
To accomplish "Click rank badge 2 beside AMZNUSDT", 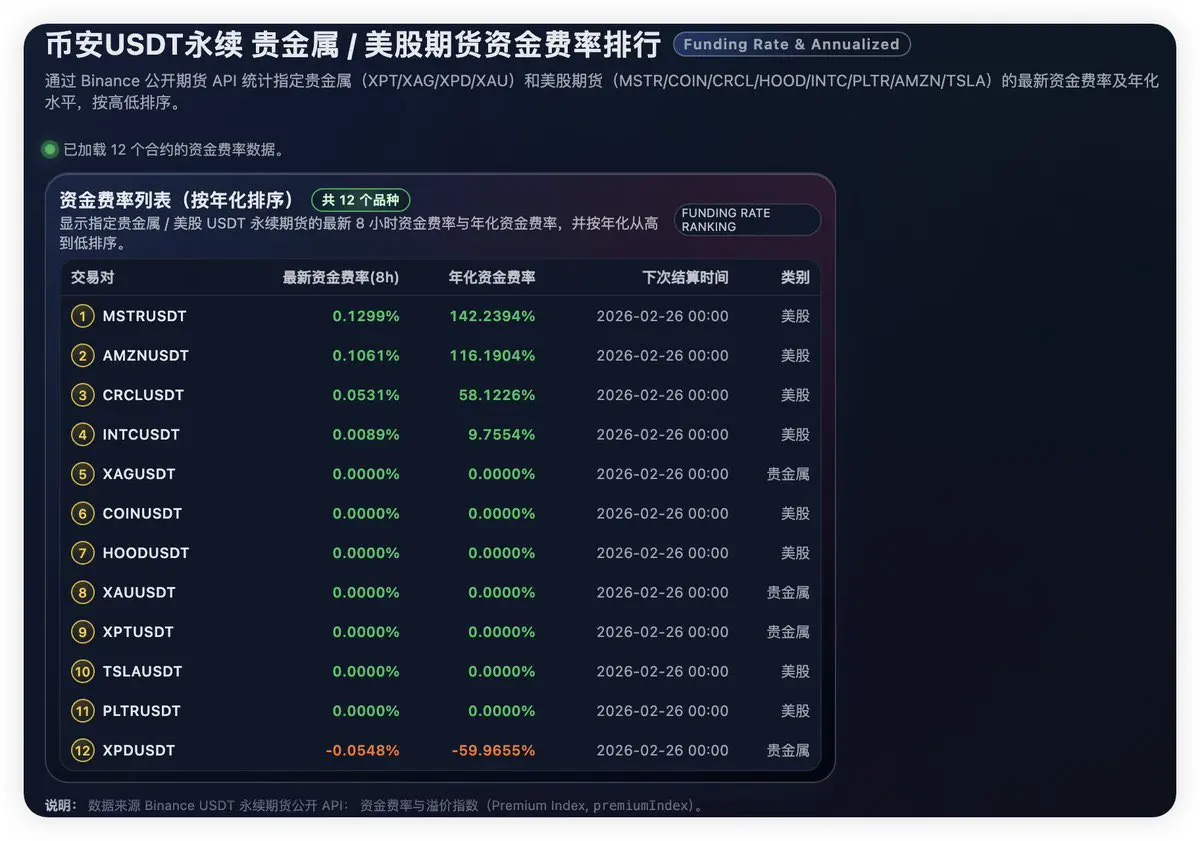I will click(x=82, y=356).
